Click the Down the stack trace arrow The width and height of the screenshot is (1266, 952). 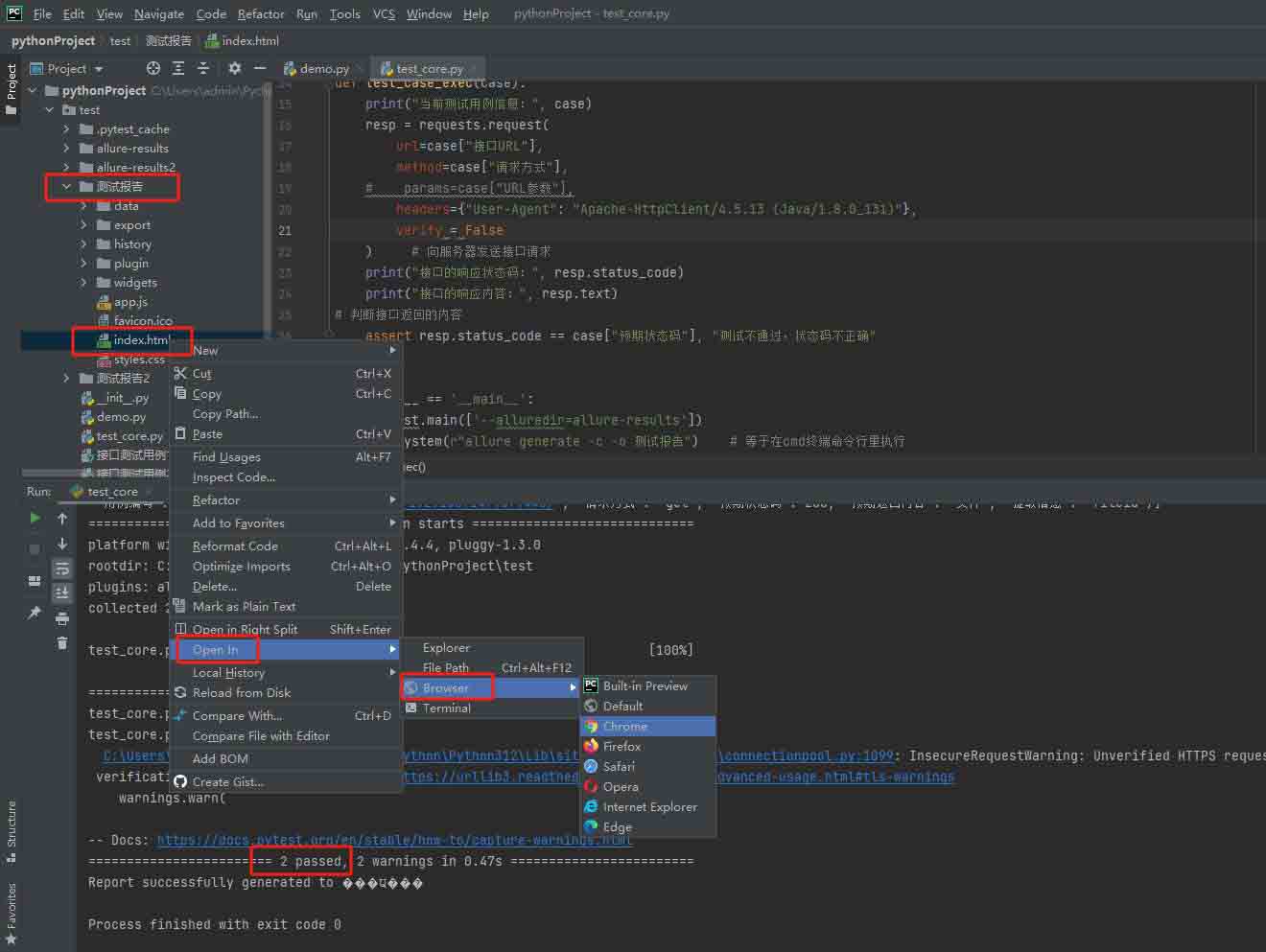click(62, 544)
